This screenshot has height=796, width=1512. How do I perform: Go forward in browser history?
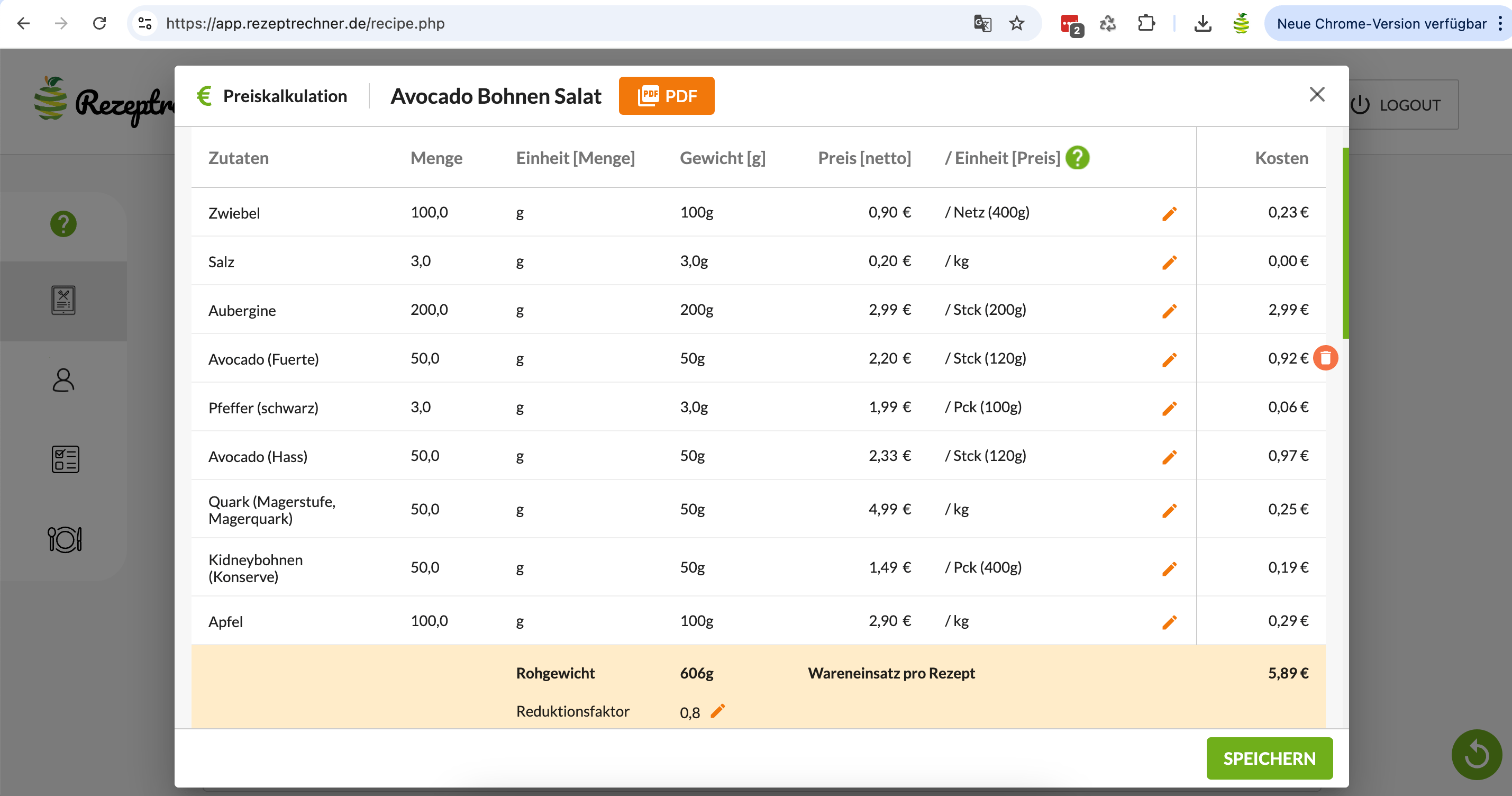[x=61, y=23]
